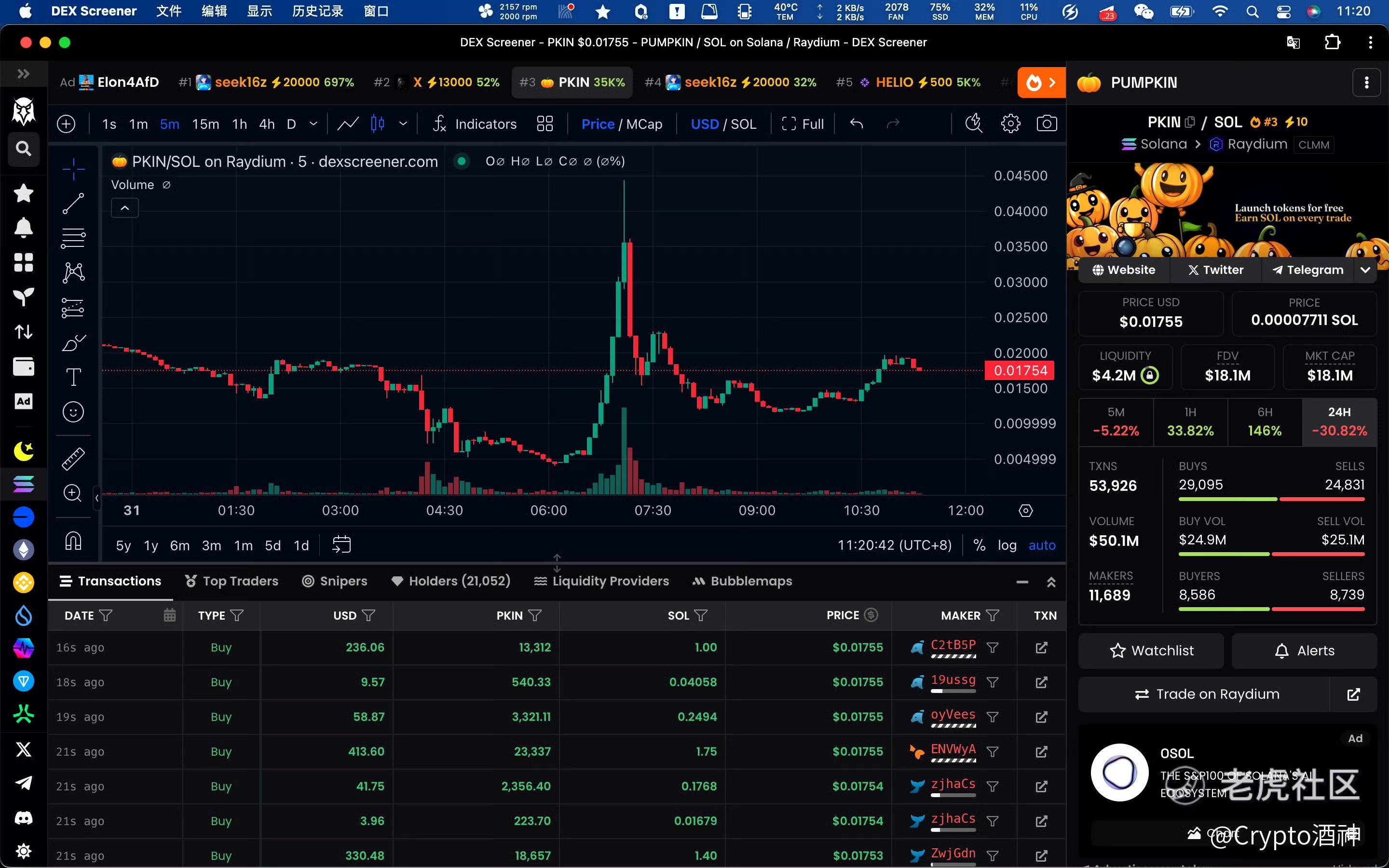Open the chart style dropdown arrow

tap(403, 124)
